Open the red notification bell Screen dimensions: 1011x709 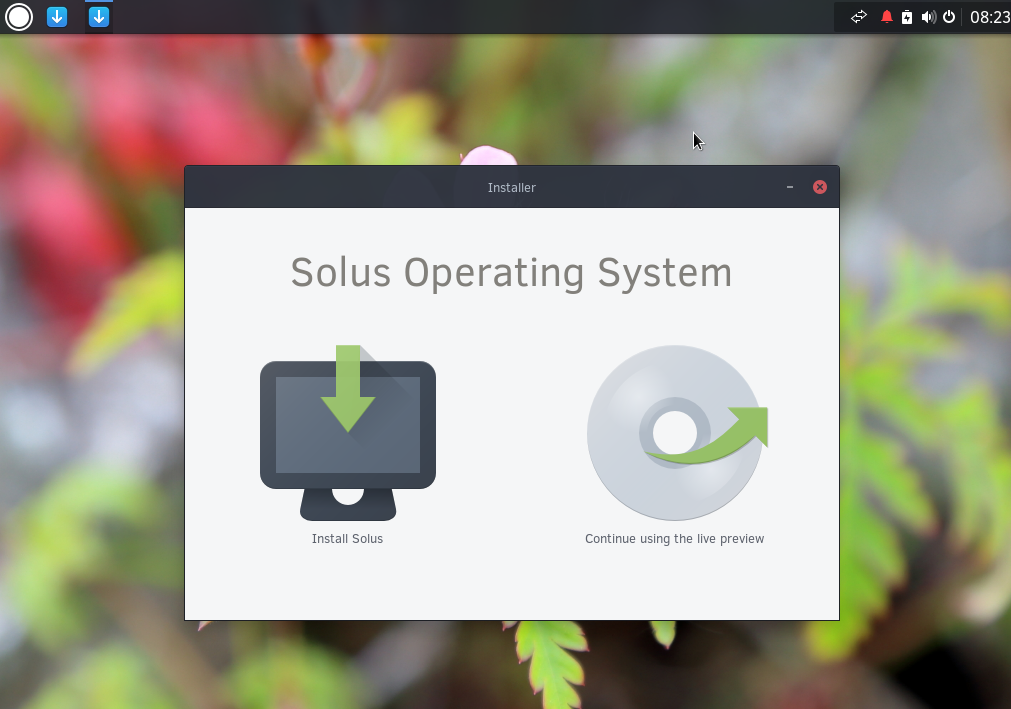[x=887, y=17]
